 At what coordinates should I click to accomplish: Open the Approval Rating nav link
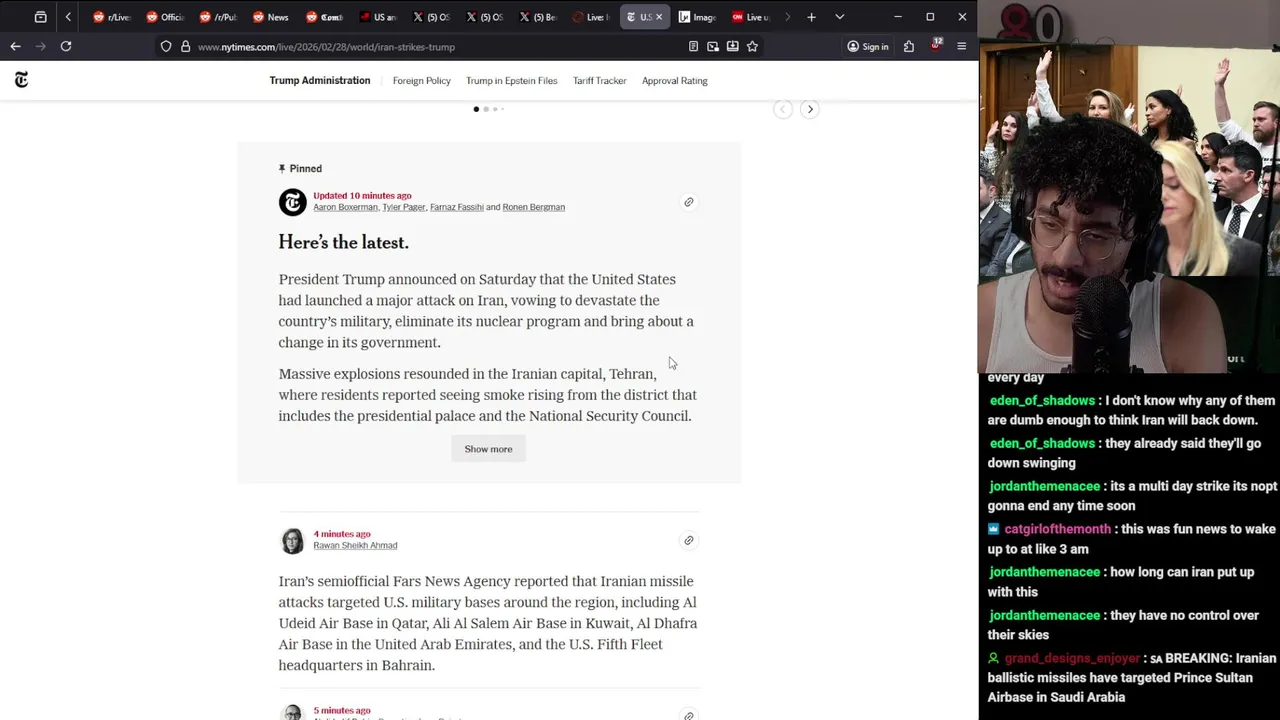674,80
